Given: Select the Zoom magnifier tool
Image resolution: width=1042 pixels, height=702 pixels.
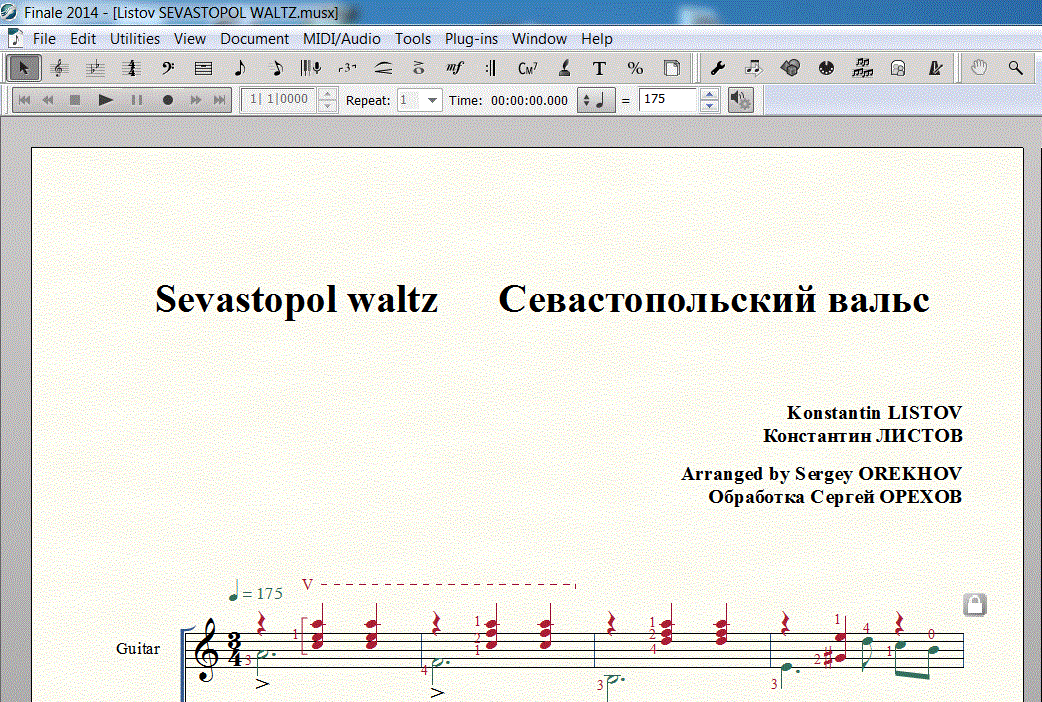Looking at the screenshot, I should (x=1015, y=68).
